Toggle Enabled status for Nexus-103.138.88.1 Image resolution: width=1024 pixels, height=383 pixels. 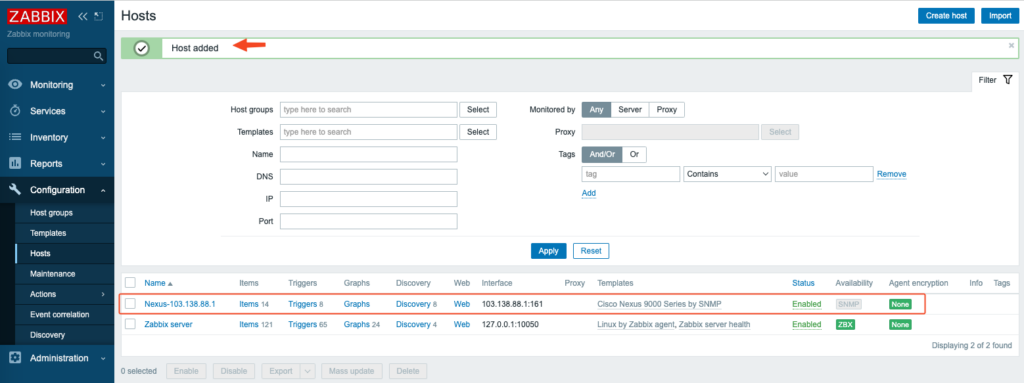[x=807, y=304]
